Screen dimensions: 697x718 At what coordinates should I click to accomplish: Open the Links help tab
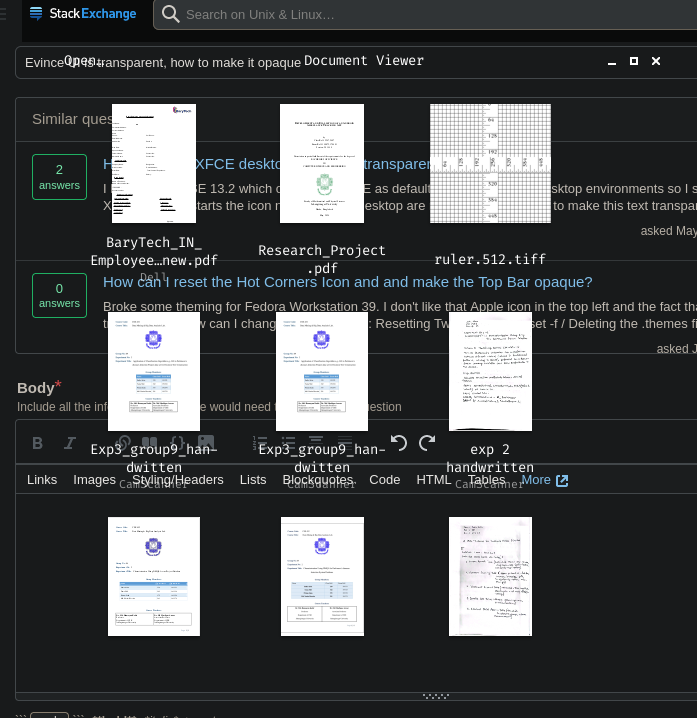pos(42,479)
